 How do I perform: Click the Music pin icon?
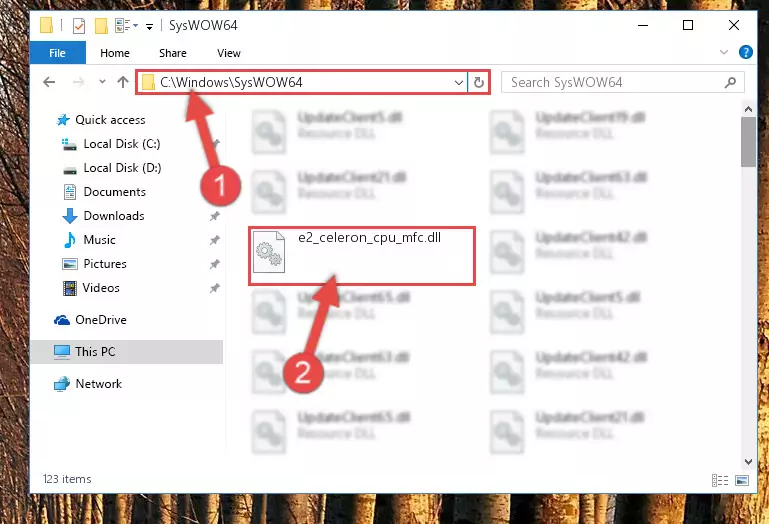(x=214, y=240)
